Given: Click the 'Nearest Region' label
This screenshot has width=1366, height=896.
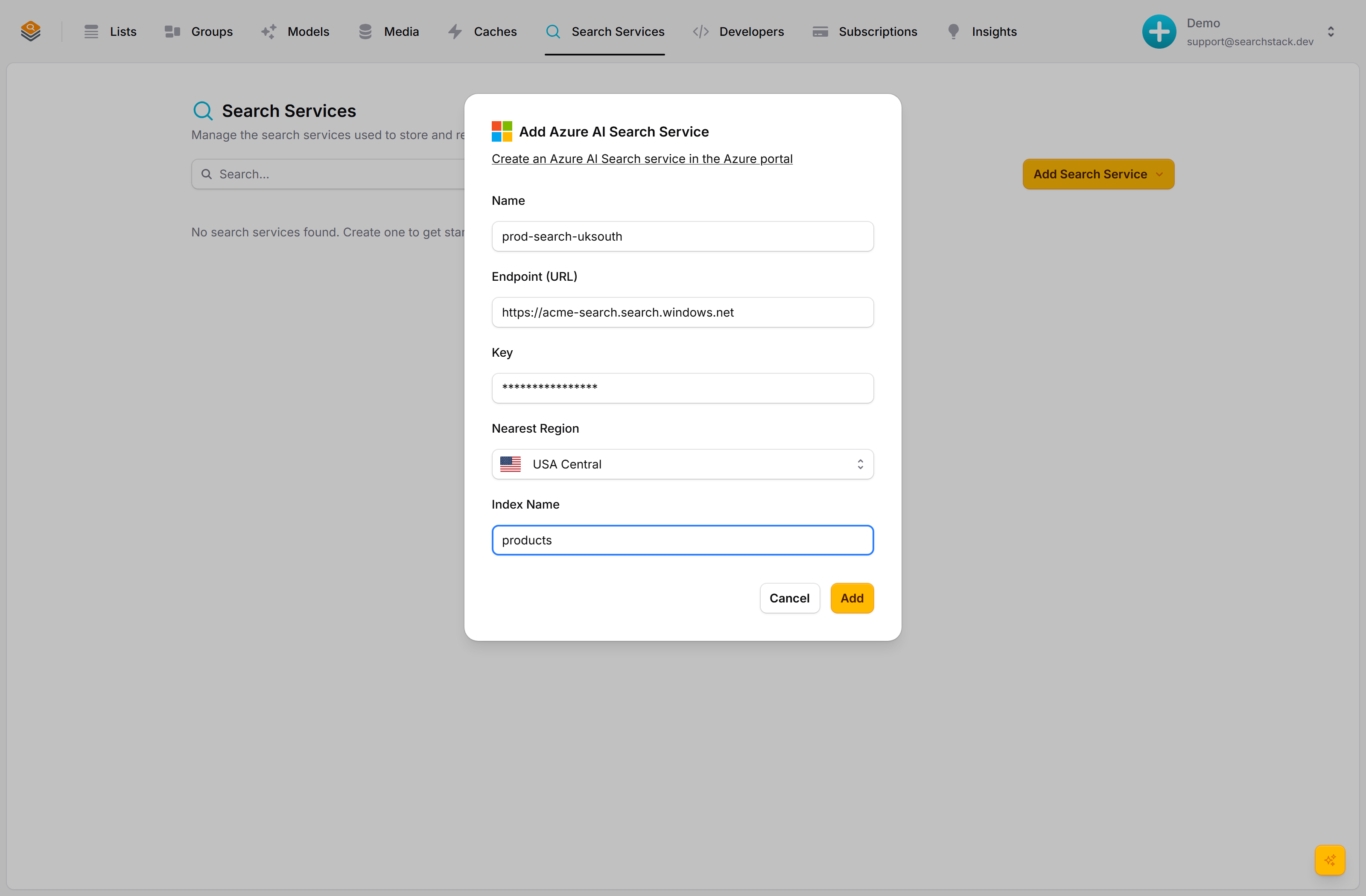Looking at the screenshot, I should pos(535,428).
